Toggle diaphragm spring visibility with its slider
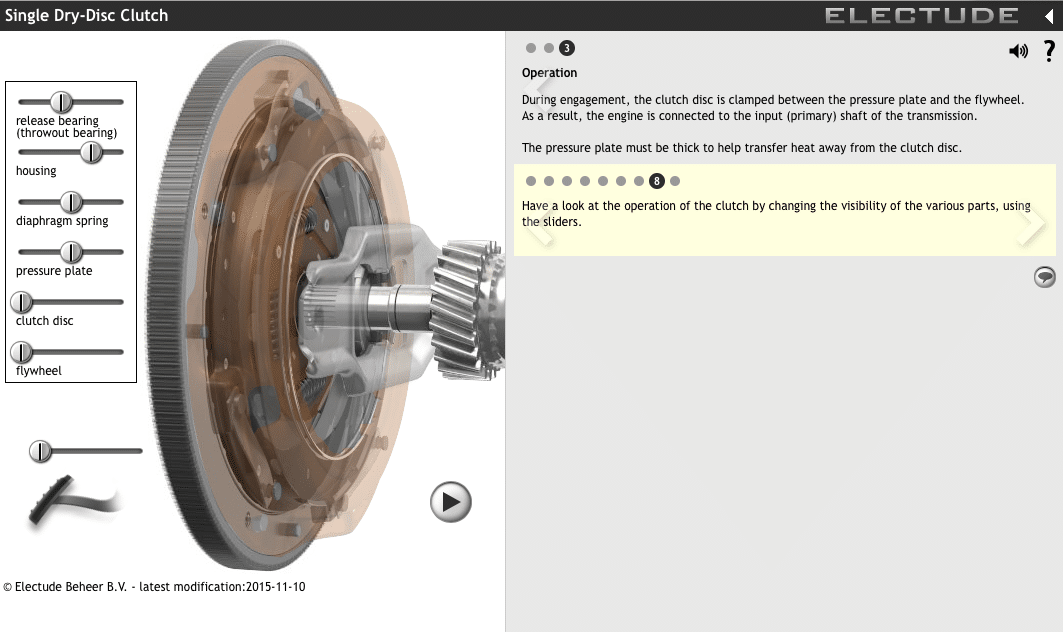 pos(70,201)
